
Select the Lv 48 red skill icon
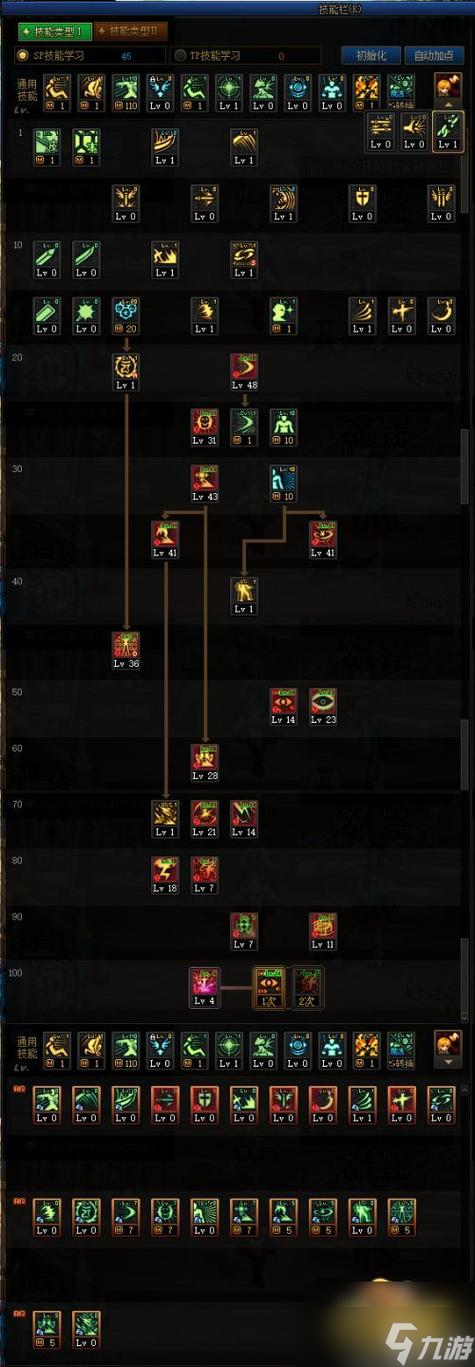click(245, 371)
